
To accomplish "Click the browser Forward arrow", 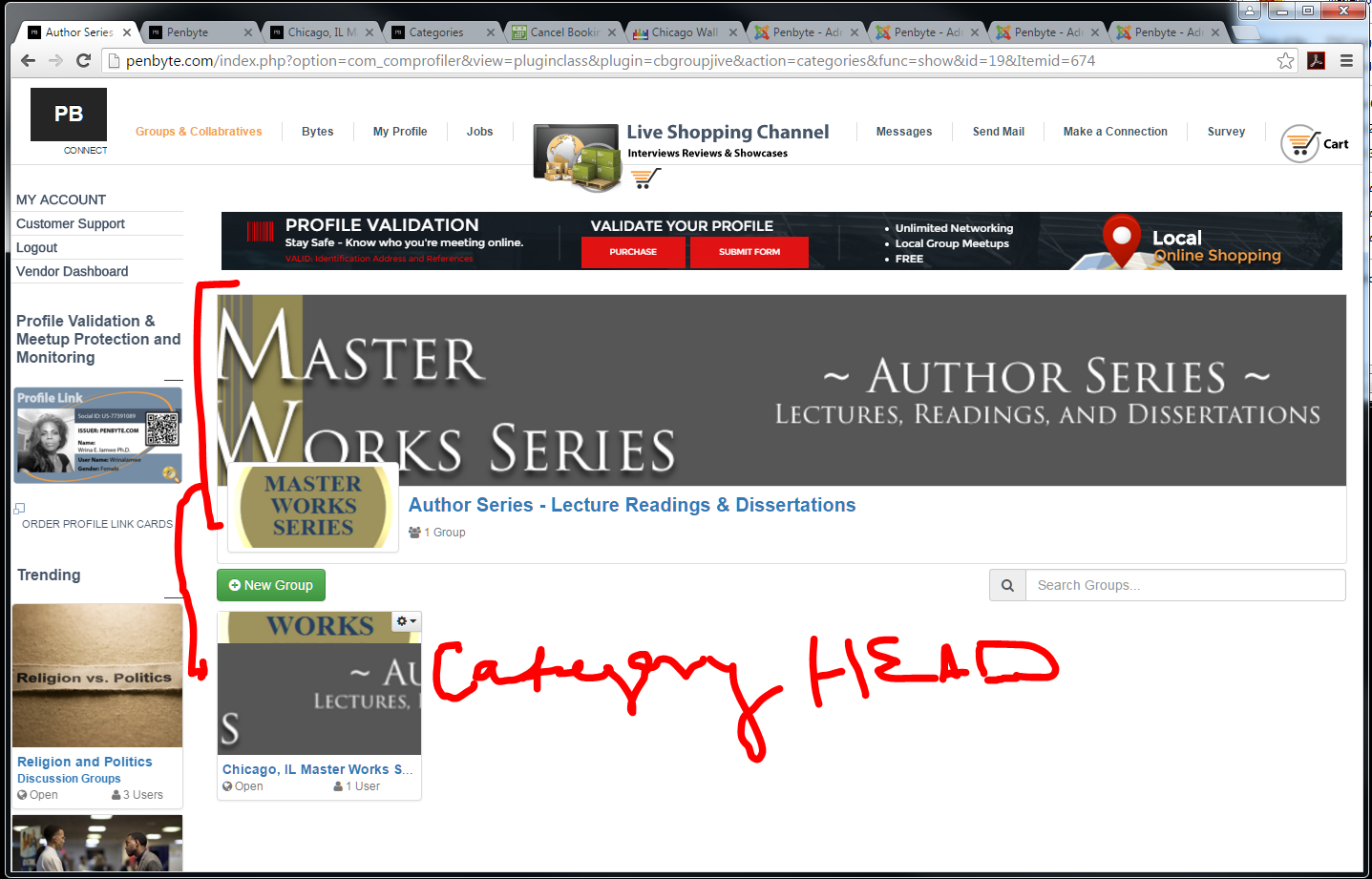I will [56, 60].
